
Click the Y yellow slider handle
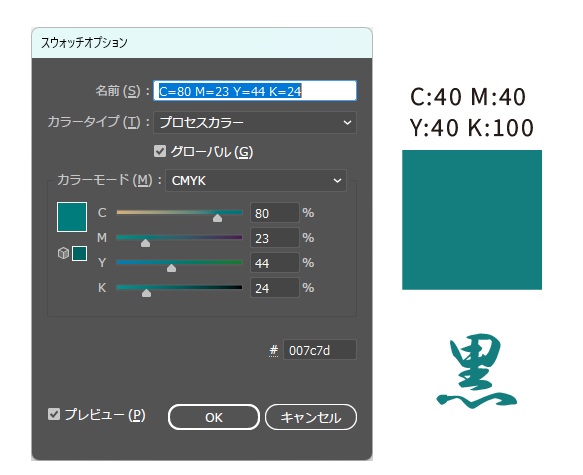coord(171,268)
